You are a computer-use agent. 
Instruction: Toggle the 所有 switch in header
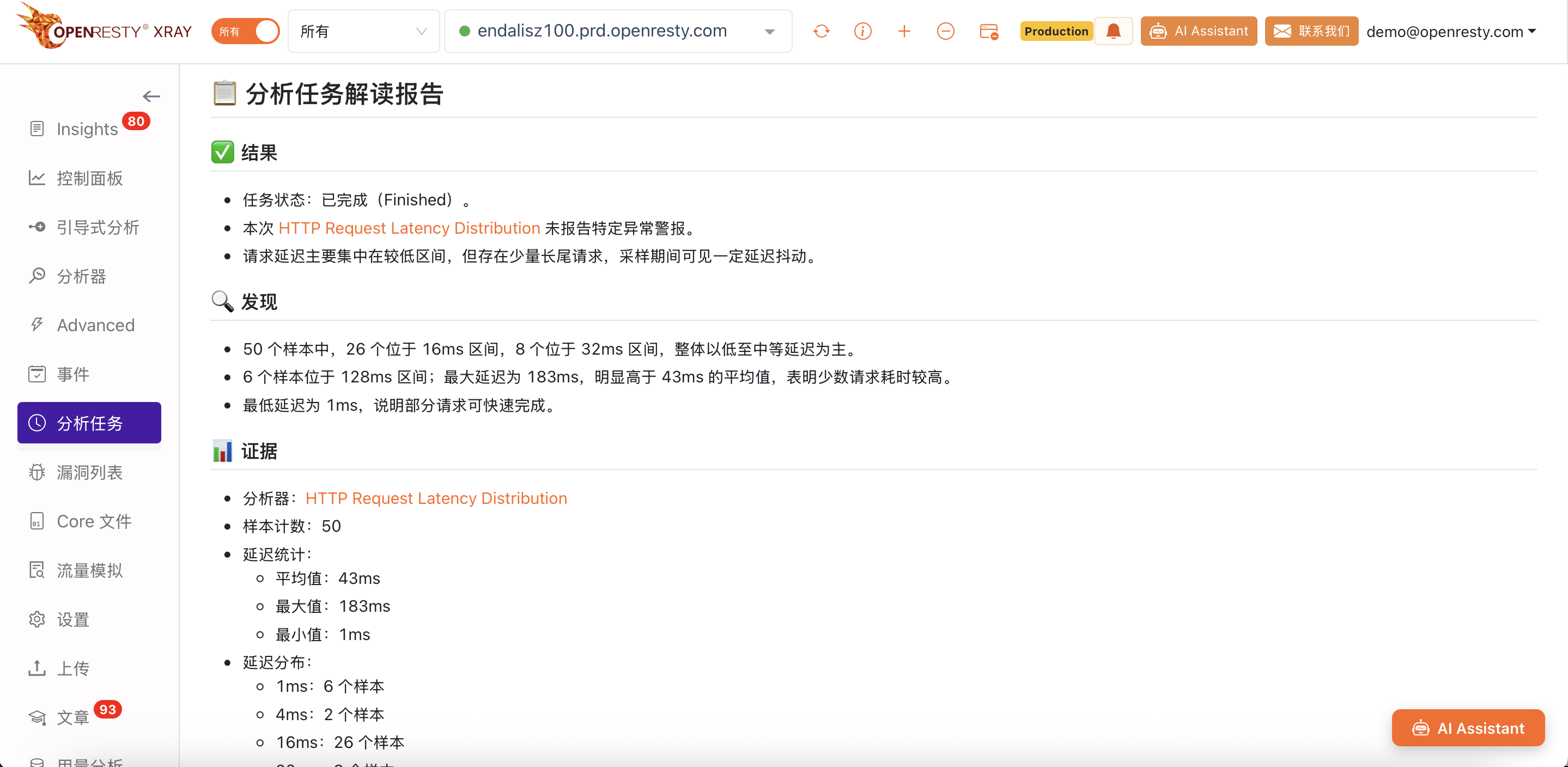click(x=245, y=31)
